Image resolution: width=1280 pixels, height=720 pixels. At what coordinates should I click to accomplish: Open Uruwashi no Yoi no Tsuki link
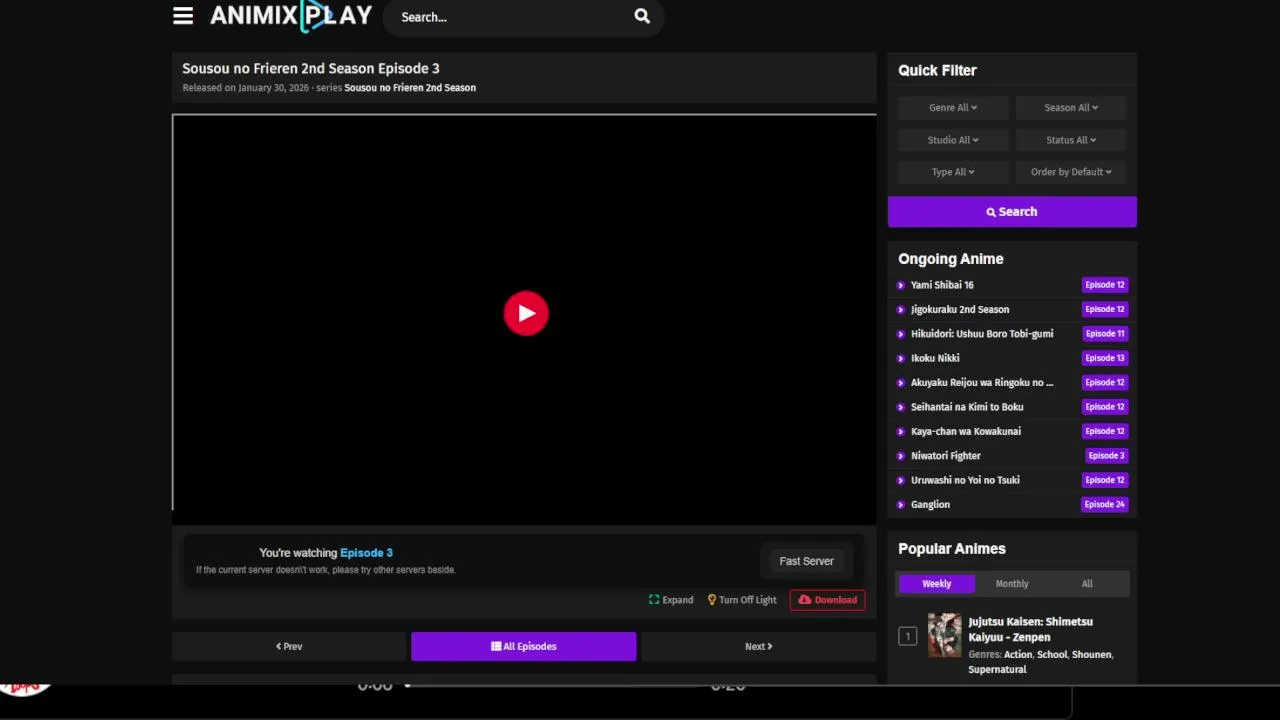click(965, 480)
